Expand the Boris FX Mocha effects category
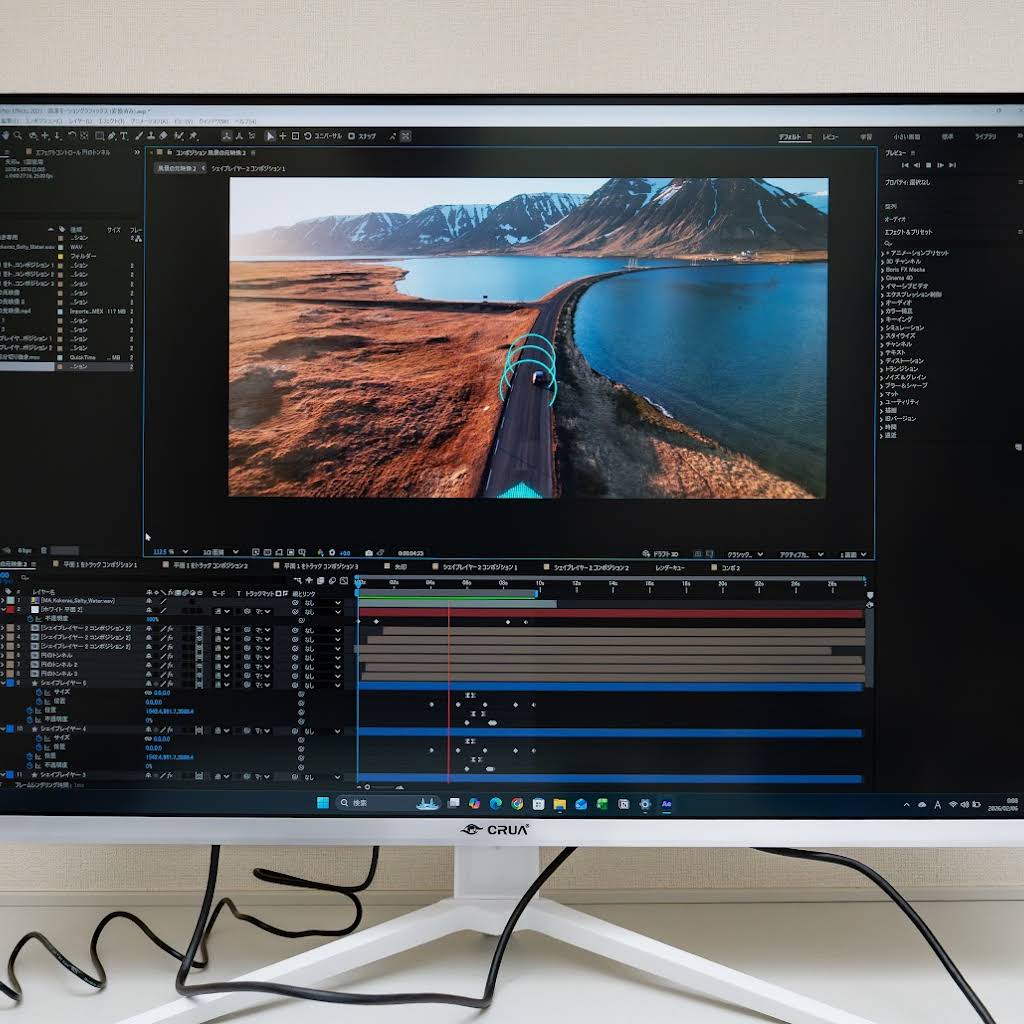 click(x=882, y=270)
